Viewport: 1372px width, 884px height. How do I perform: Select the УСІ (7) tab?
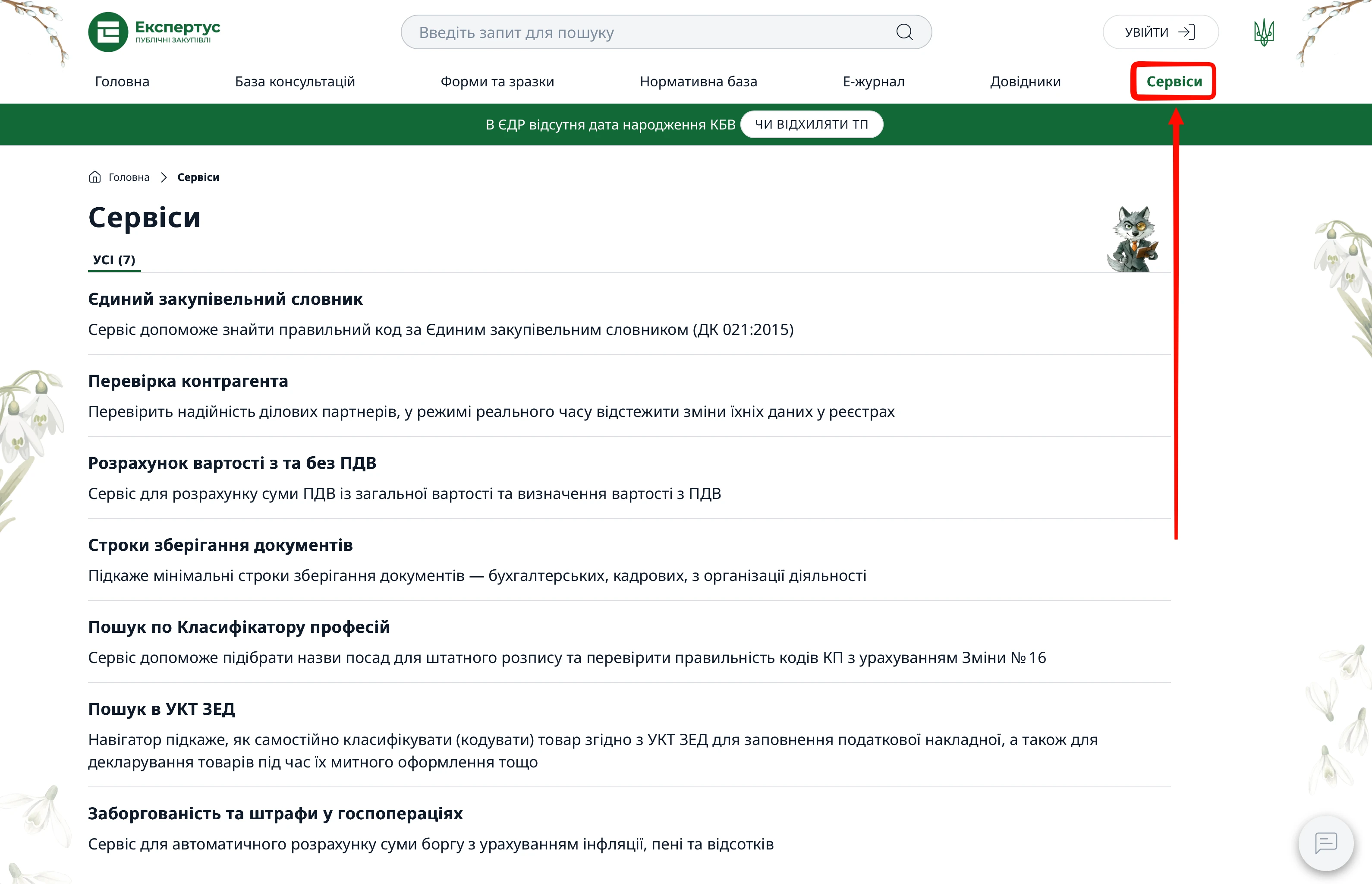point(114,260)
